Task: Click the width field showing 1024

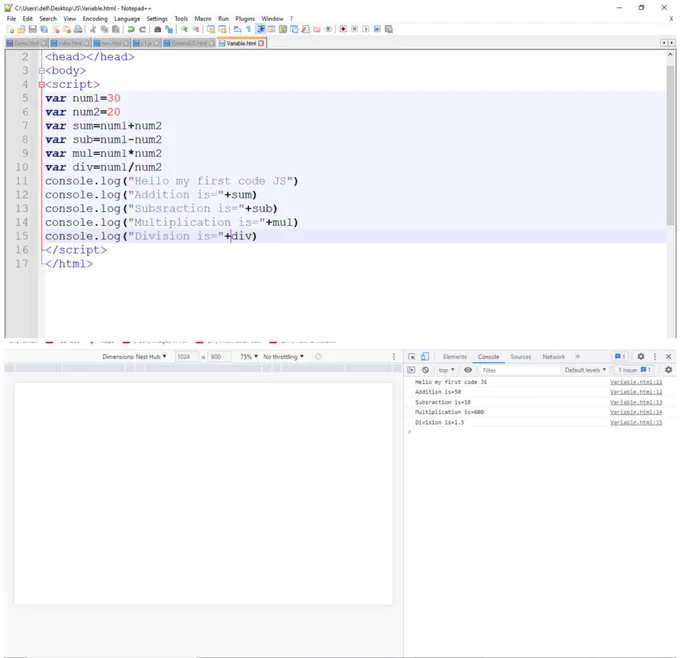Action: click(186, 357)
